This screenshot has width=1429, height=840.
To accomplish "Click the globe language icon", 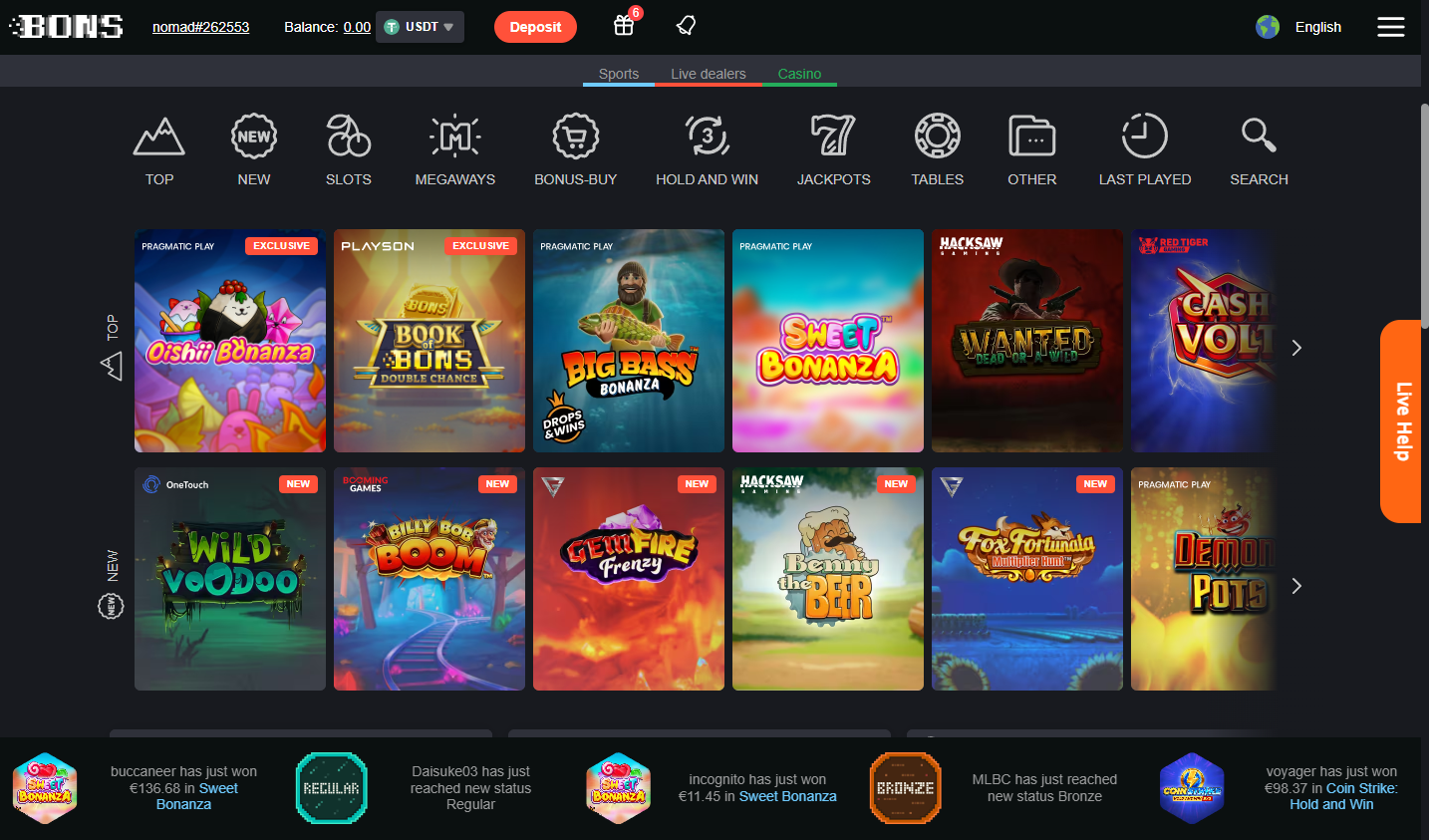I will (x=1268, y=27).
